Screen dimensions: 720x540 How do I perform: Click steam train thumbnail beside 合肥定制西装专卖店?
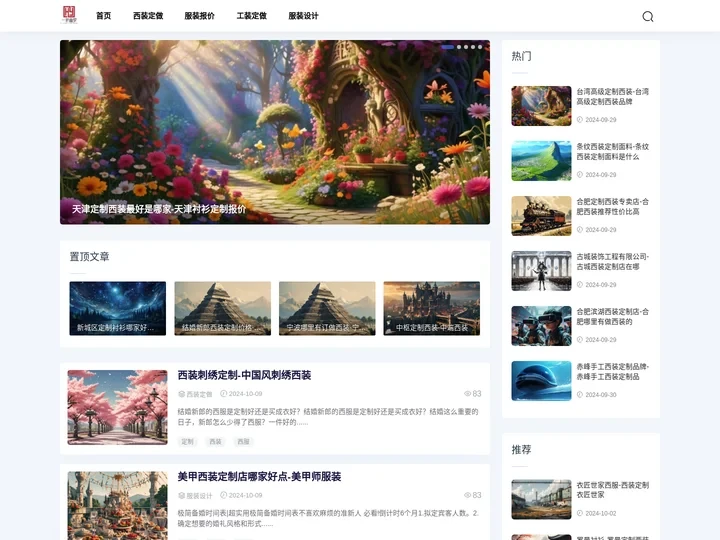coord(541,216)
